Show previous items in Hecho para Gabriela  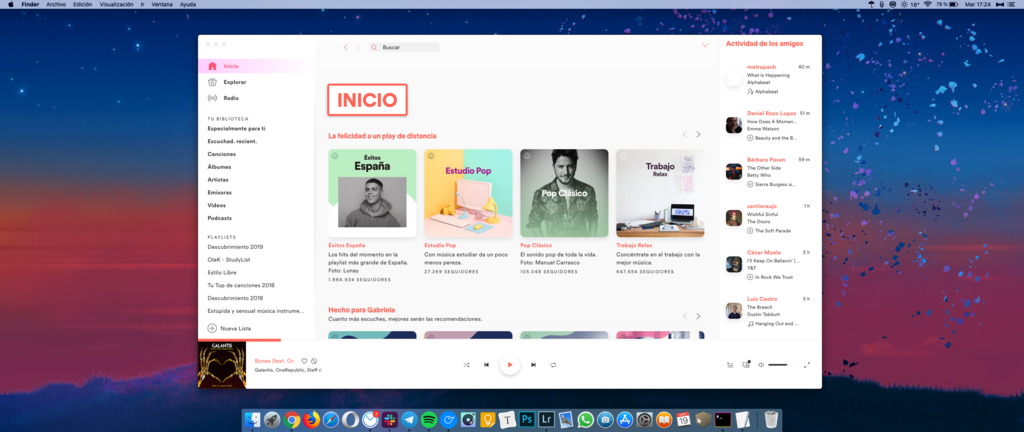click(x=685, y=316)
